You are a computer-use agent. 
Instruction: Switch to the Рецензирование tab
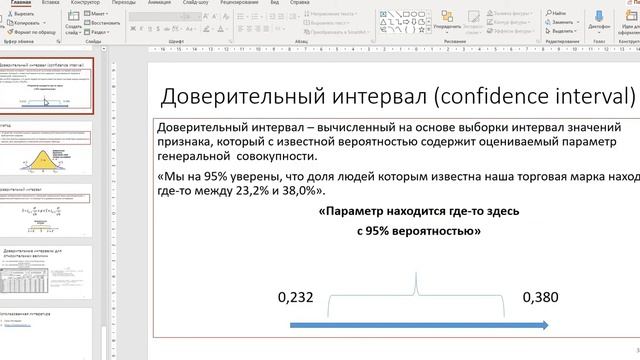coord(239,2)
